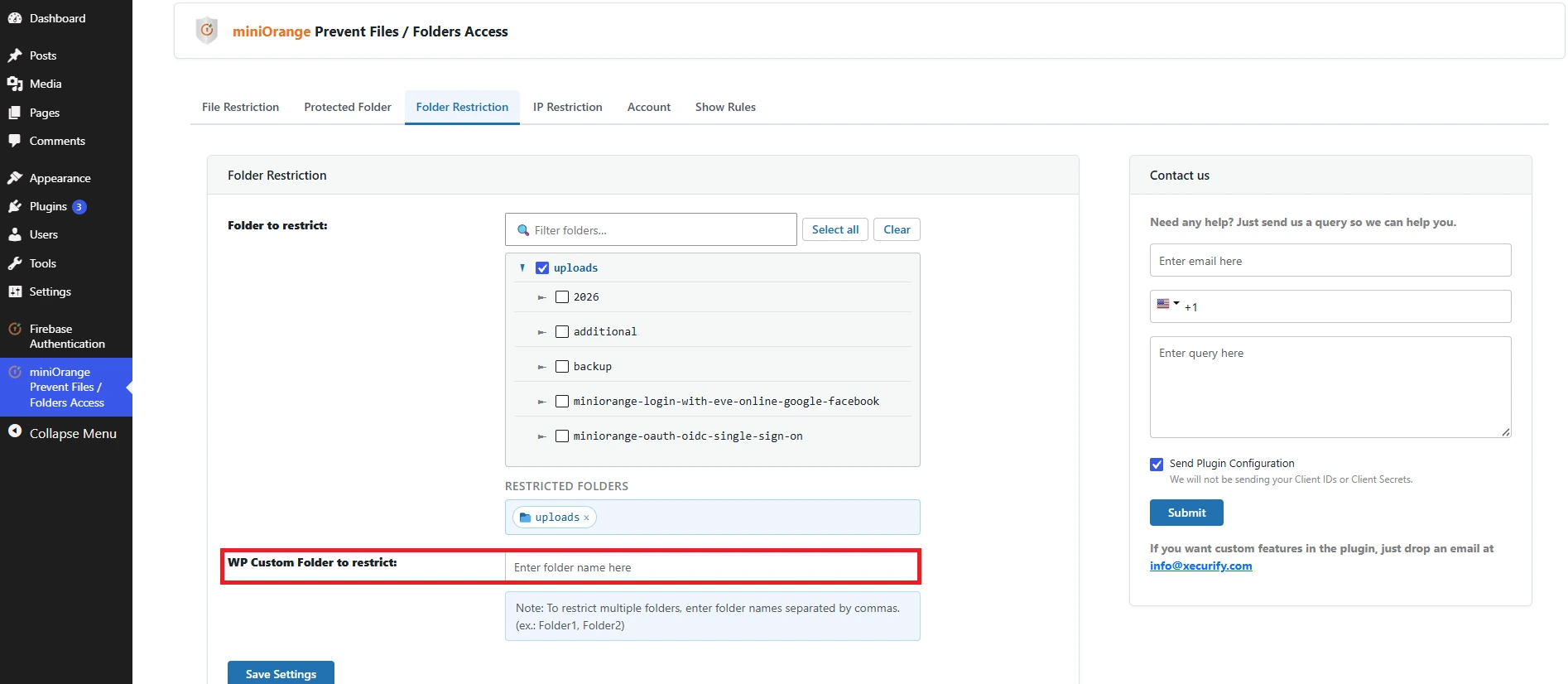Viewport: 1568px width, 684px height.
Task: Focus the custom folder name field
Action: click(711, 567)
